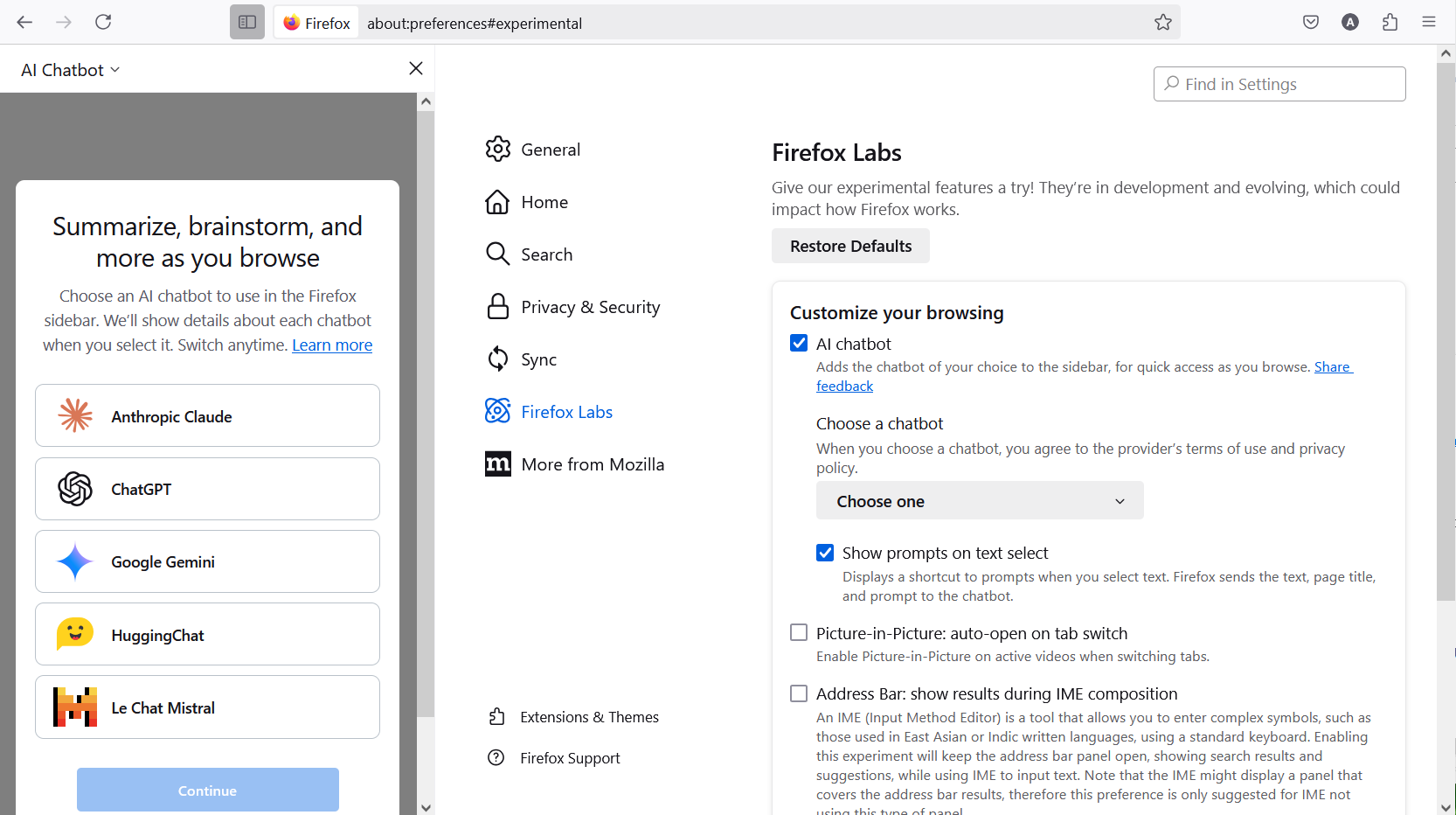Enable Address Bar IME composition results

pyautogui.click(x=799, y=693)
